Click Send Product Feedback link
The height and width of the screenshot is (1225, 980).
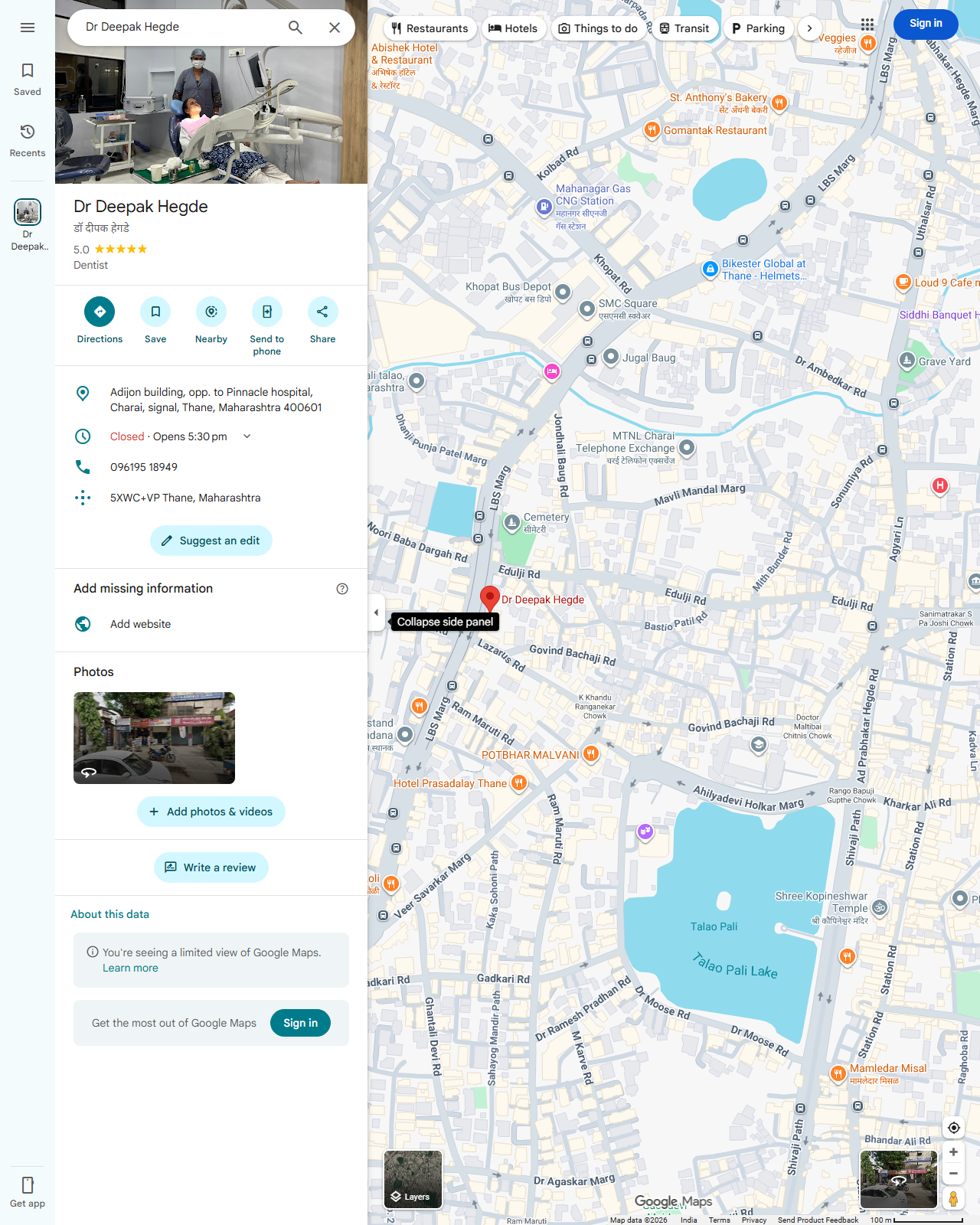tap(818, 1220)
